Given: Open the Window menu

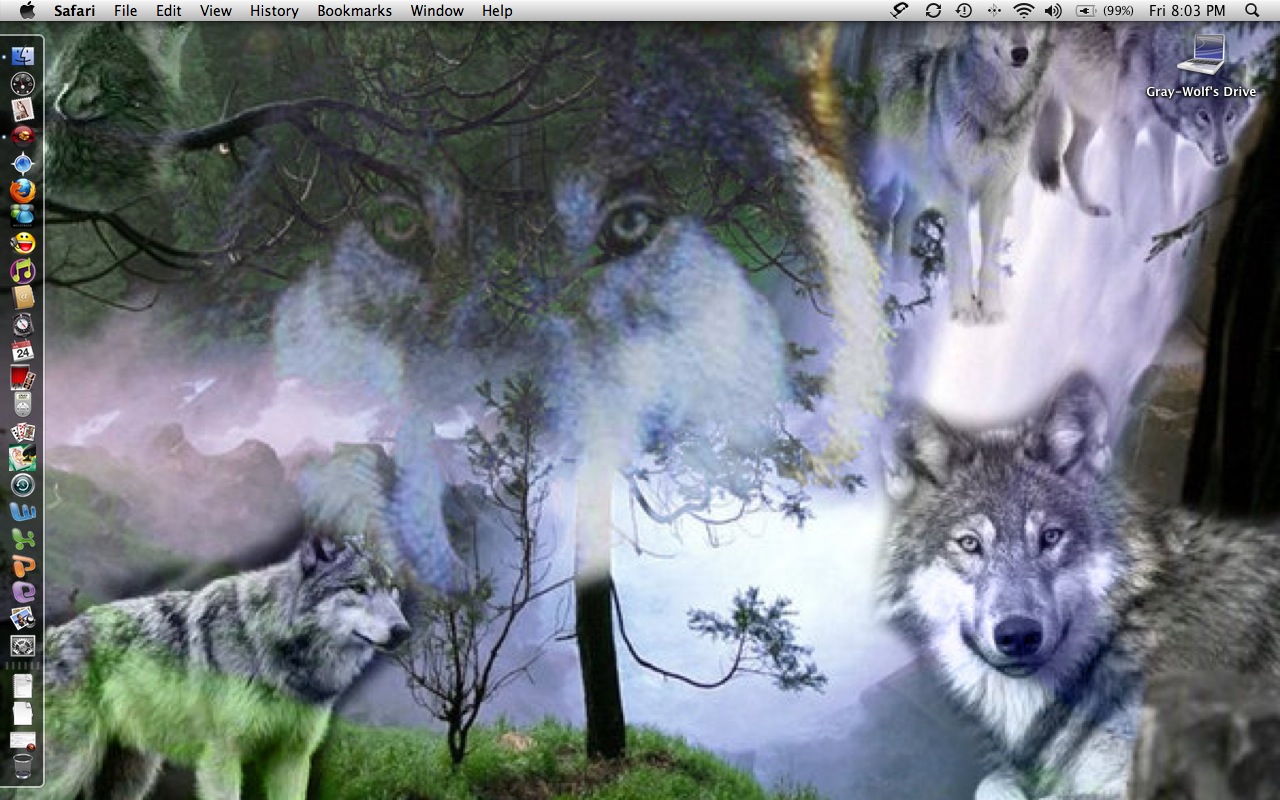Looking at the screenshot, I should 437,10.
